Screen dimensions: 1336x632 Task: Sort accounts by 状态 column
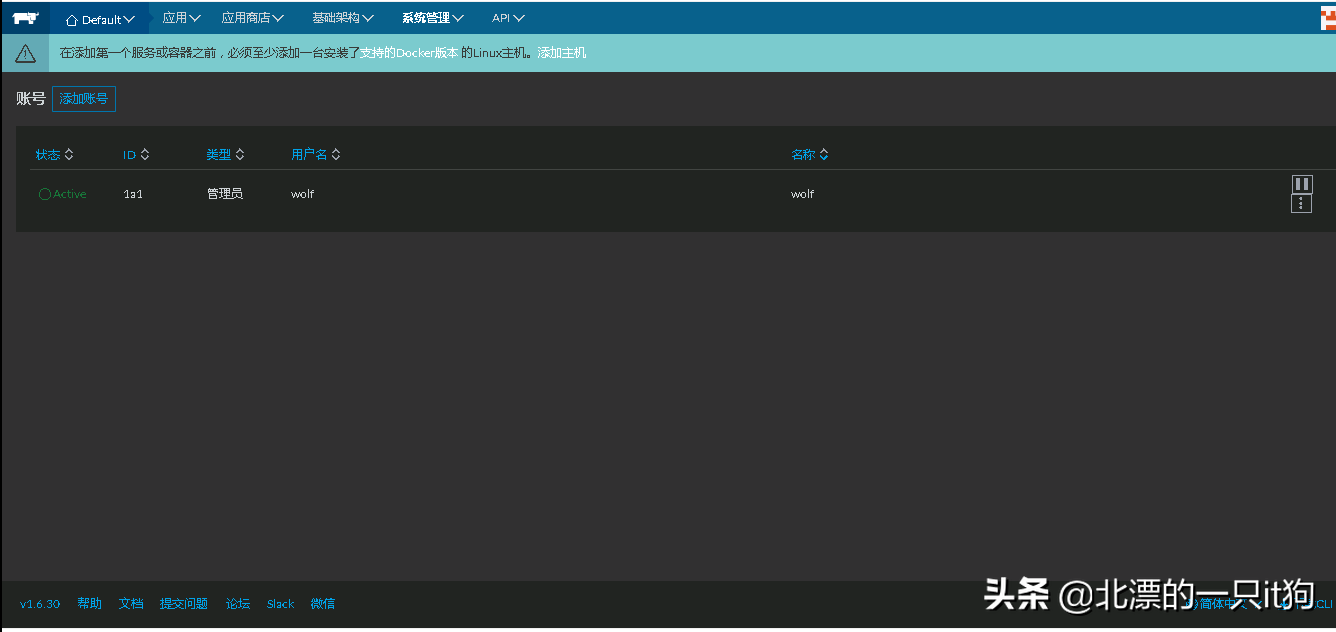[54, 155]
